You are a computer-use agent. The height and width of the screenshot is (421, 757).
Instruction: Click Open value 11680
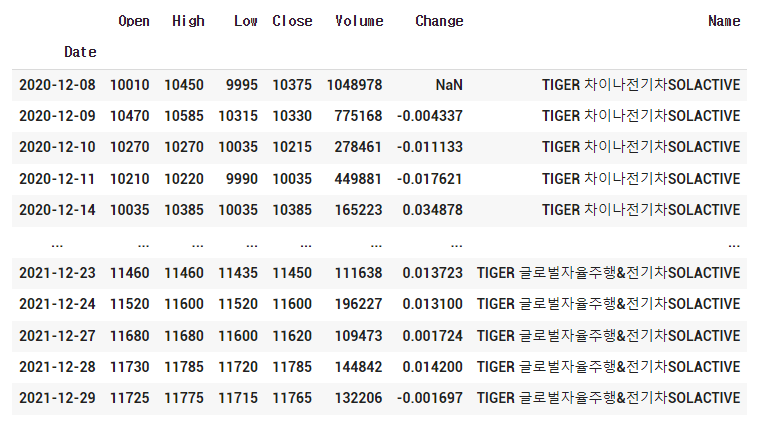[129, 336]
